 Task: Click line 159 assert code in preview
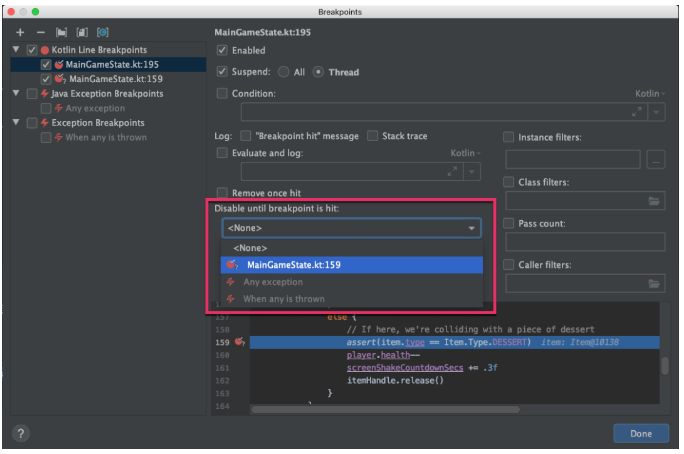point(438,342)
